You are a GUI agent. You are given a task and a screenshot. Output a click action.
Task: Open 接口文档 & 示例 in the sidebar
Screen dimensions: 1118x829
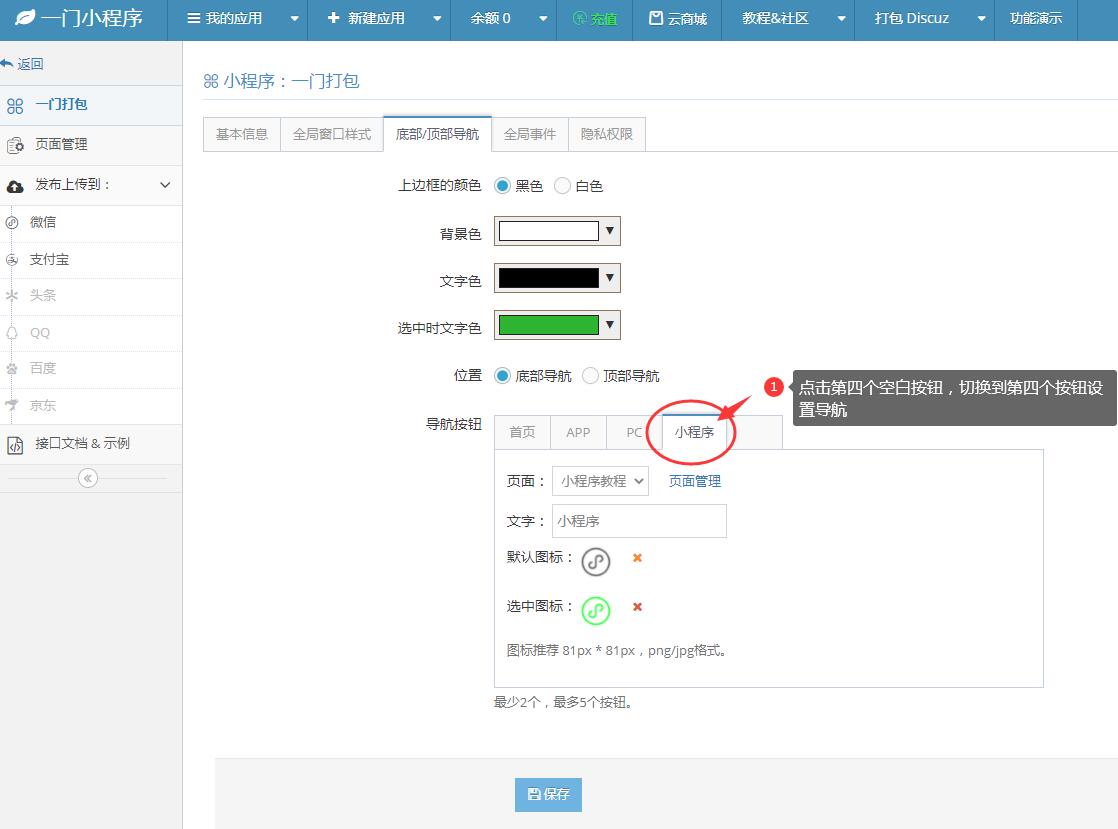(x=91, y=443)
